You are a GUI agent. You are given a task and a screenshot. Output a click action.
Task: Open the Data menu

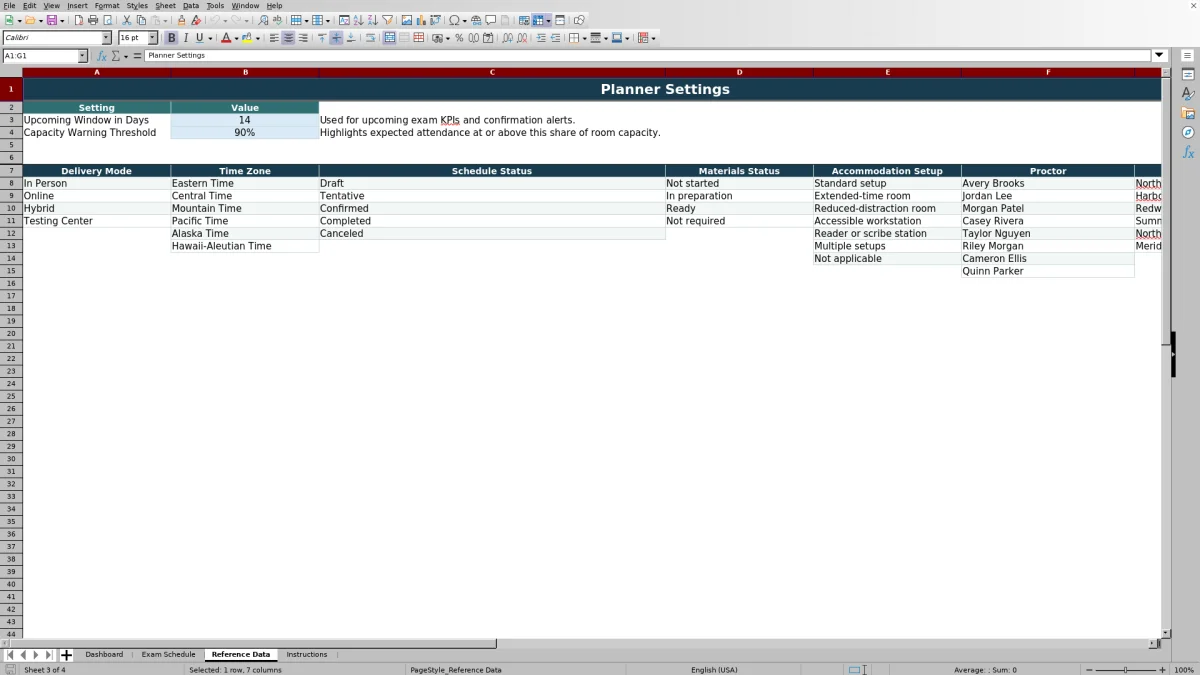pos(190,6)
